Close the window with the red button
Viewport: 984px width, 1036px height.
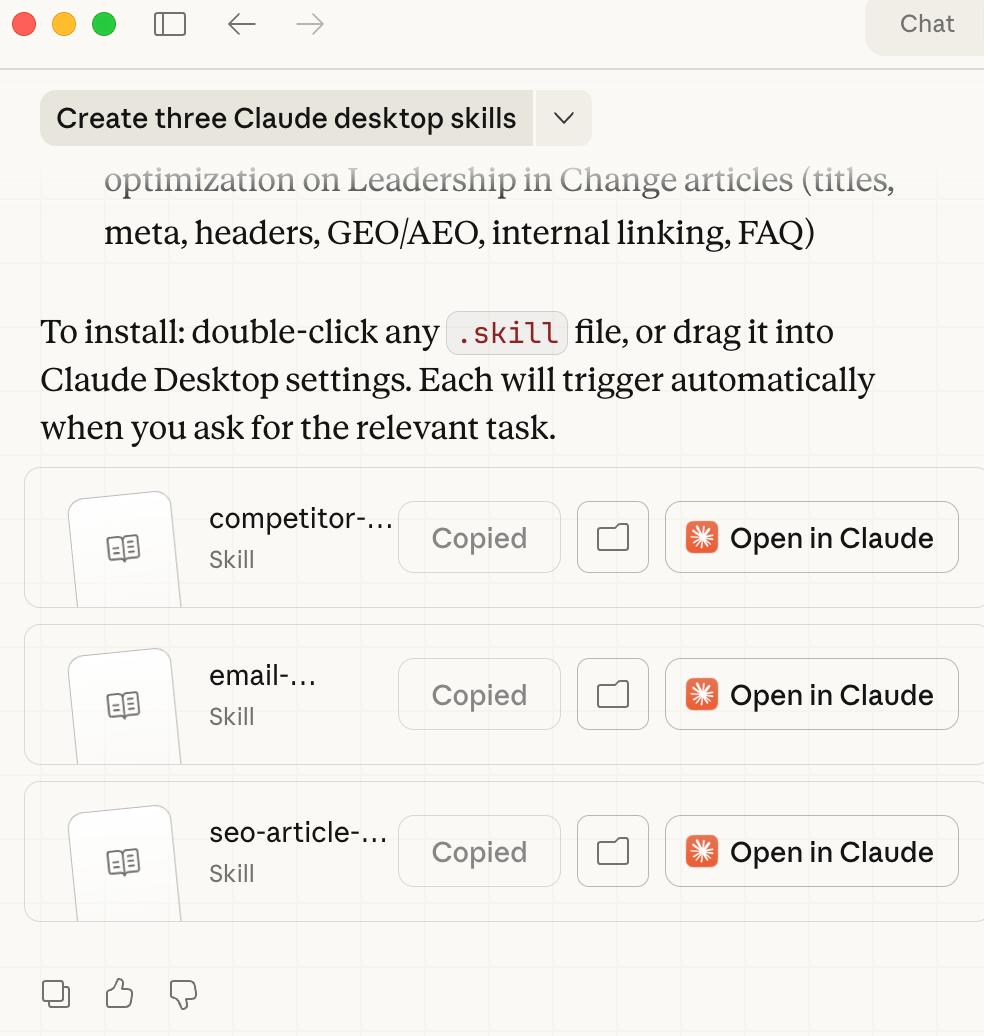click(x=24, y=24)
